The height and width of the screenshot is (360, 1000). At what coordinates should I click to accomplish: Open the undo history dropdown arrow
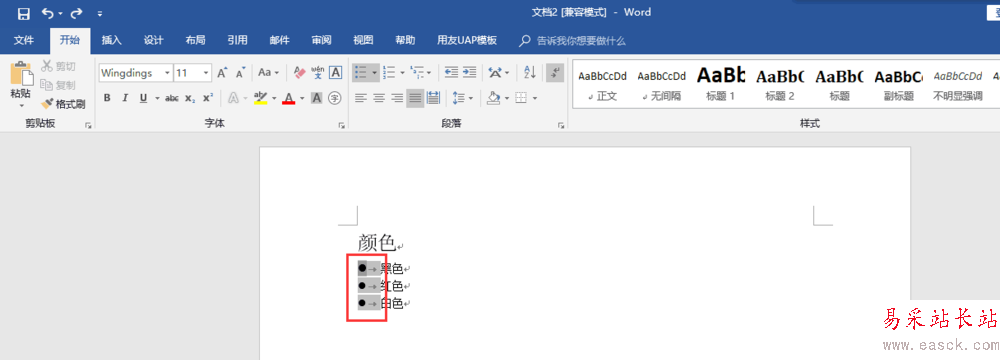pos(61,13)
